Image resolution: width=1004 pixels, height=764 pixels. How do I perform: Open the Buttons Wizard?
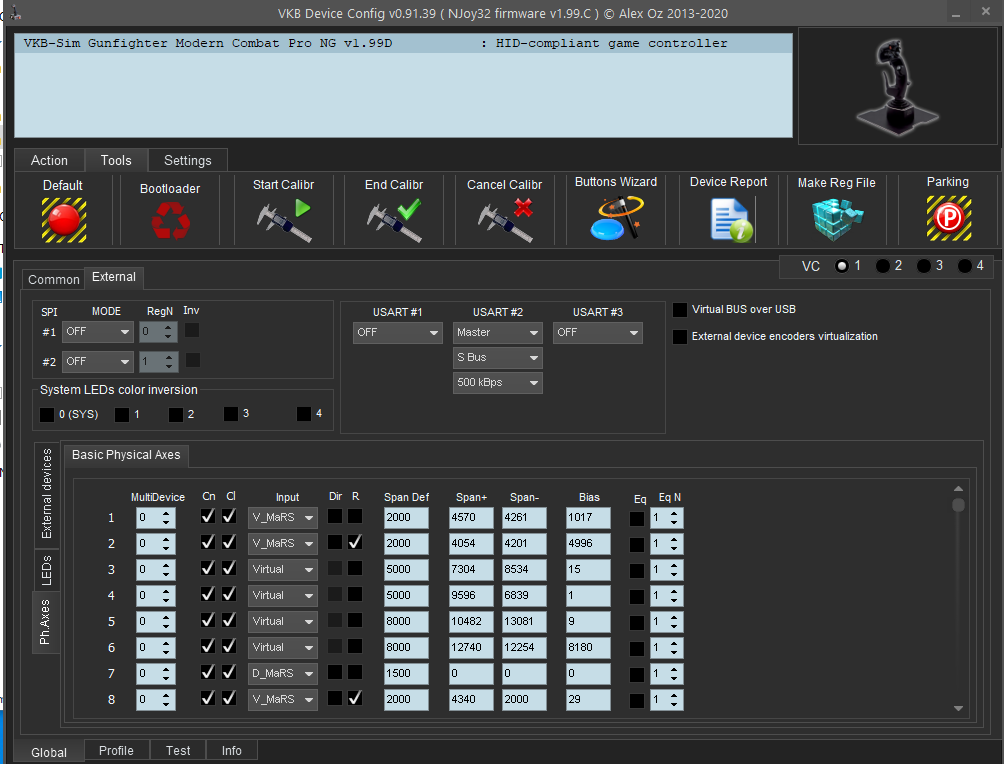[615, 219]
